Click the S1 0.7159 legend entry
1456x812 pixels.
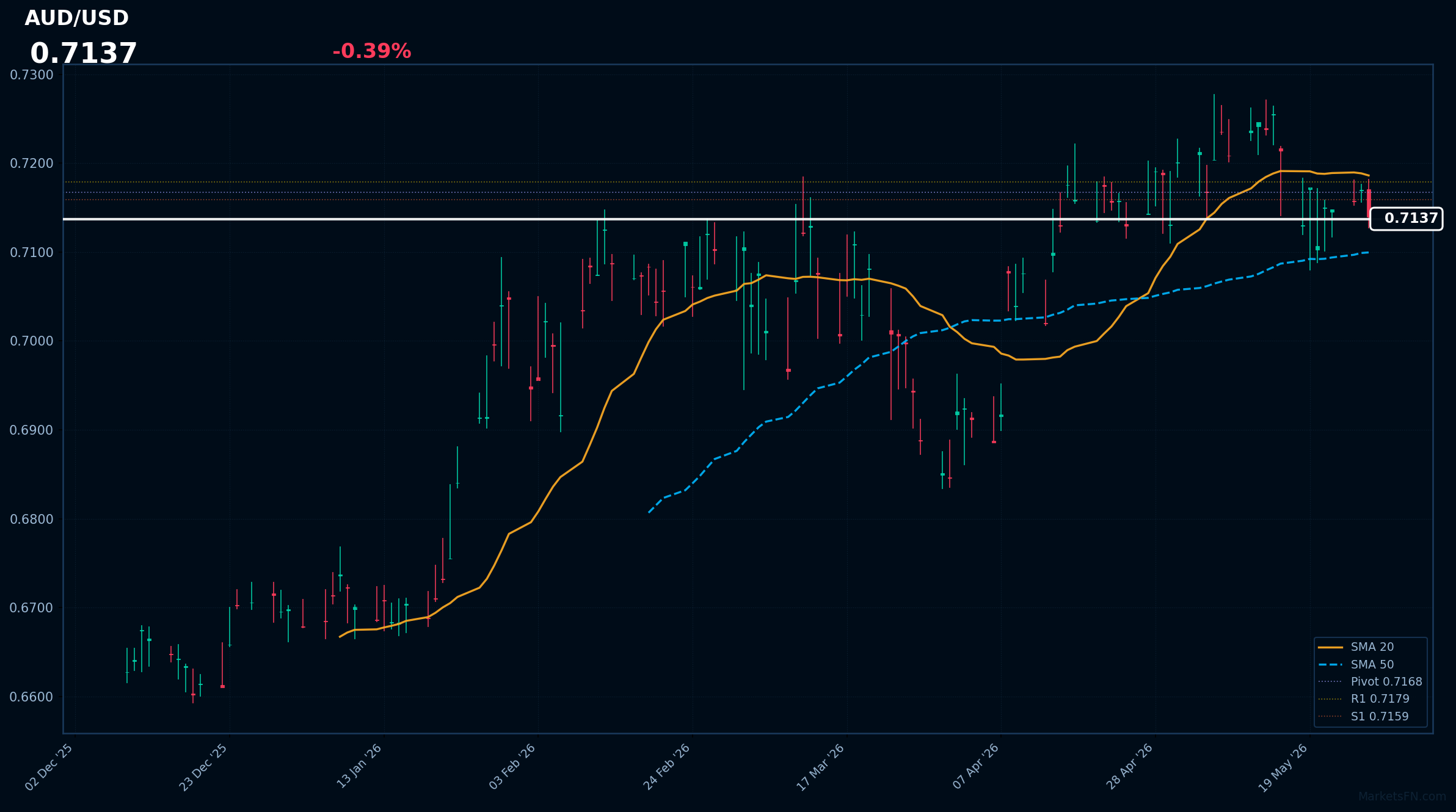(x=1363, y=717)
